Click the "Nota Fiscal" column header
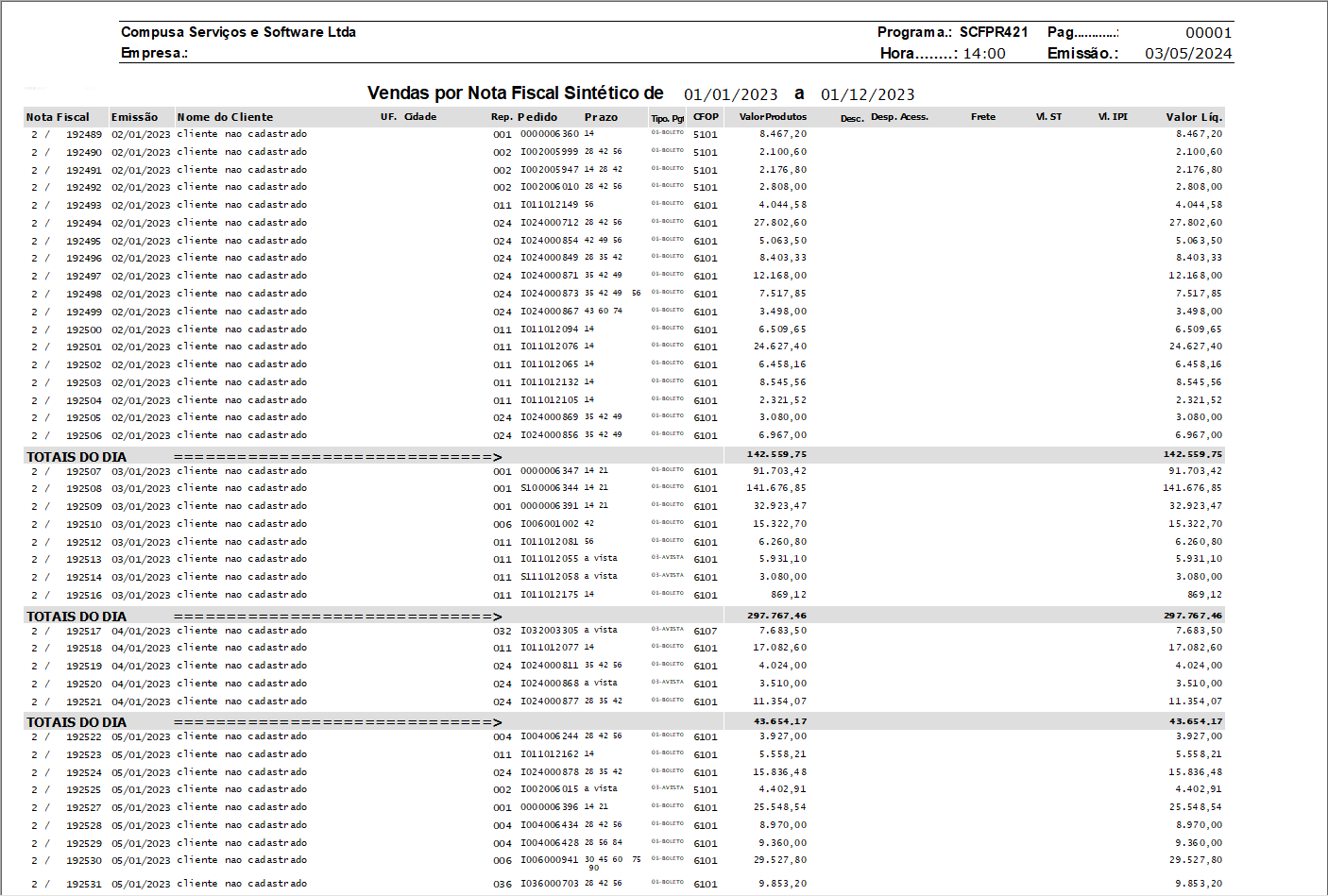This screenshot has width=1328, height=896. [x=58, y=117]
